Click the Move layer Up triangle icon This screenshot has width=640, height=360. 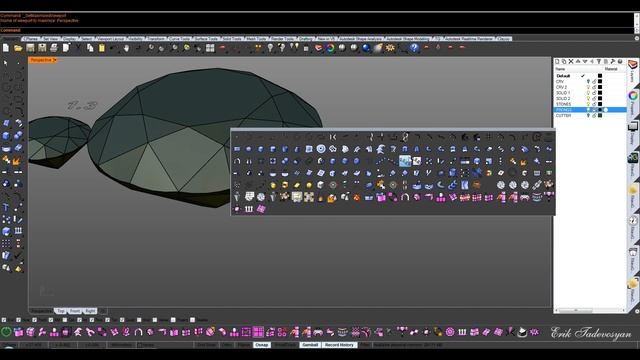click(x=578, y=61)
